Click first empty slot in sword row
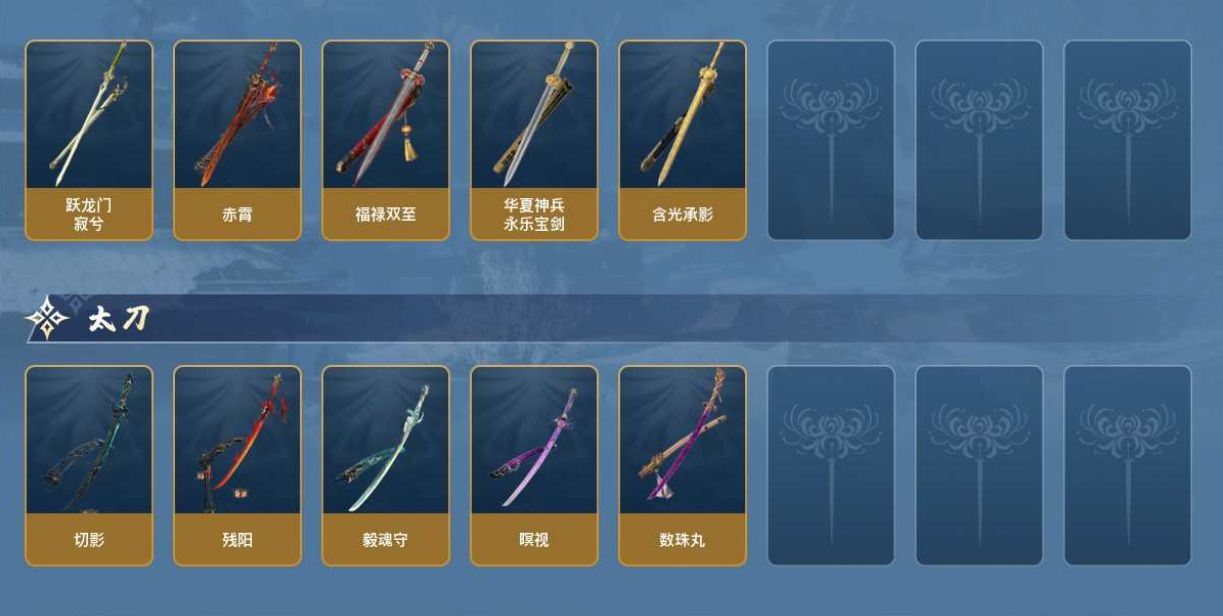The height and width of the screenshot is (616, 1223). point(831,140)
